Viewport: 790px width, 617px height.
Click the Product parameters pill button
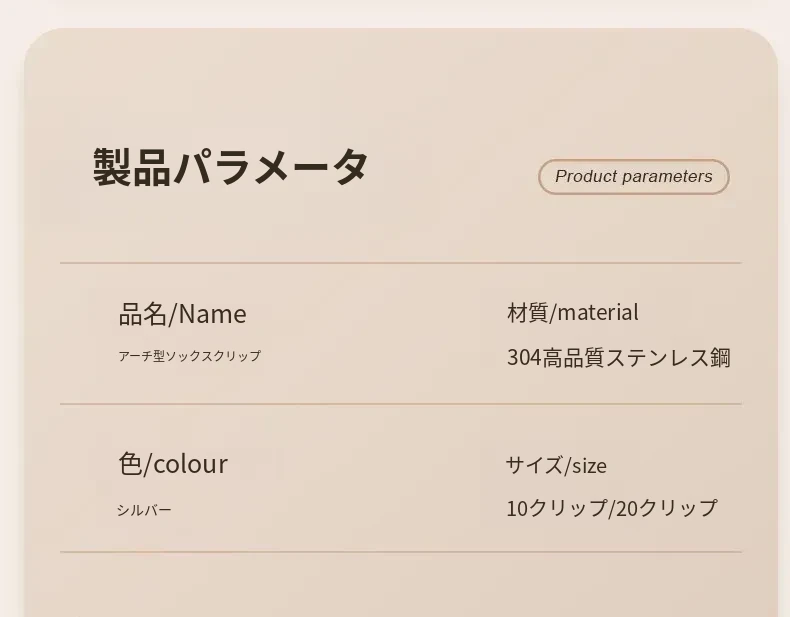(x=633, y=177)
